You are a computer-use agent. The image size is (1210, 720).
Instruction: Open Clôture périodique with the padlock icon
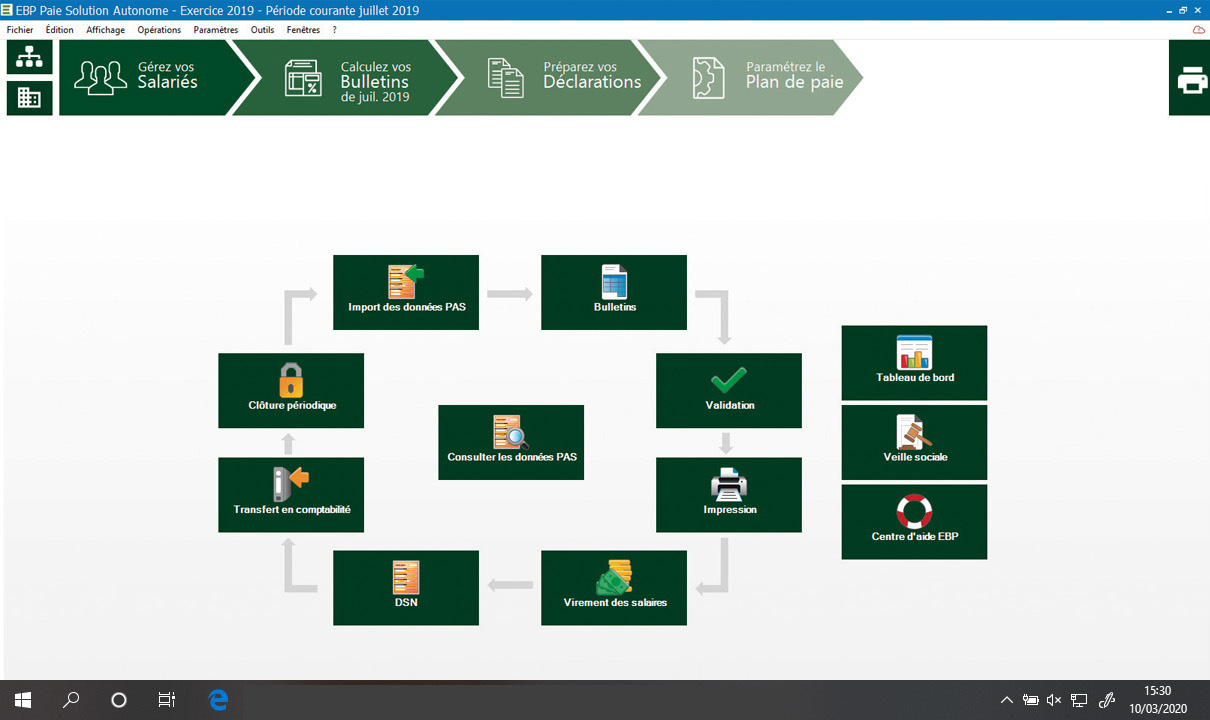(290, 390)
